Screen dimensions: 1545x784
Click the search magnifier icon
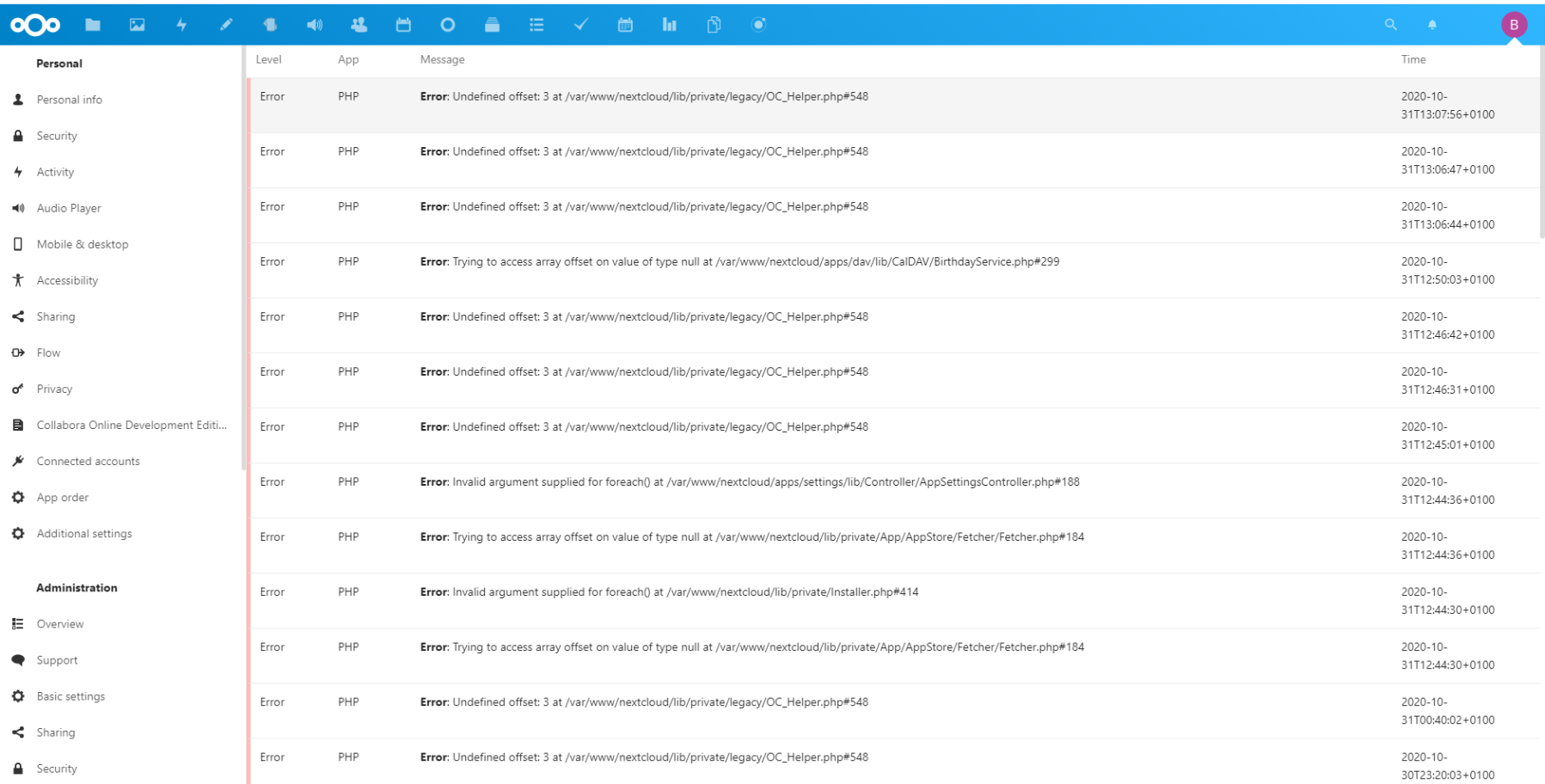(x=1390, y=25)
